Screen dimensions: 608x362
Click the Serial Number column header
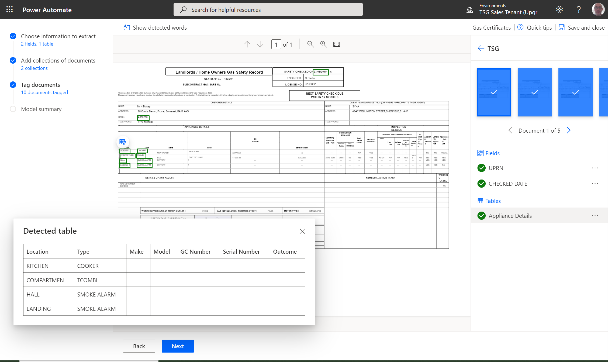pyautogui.click(x=241, y=252)
